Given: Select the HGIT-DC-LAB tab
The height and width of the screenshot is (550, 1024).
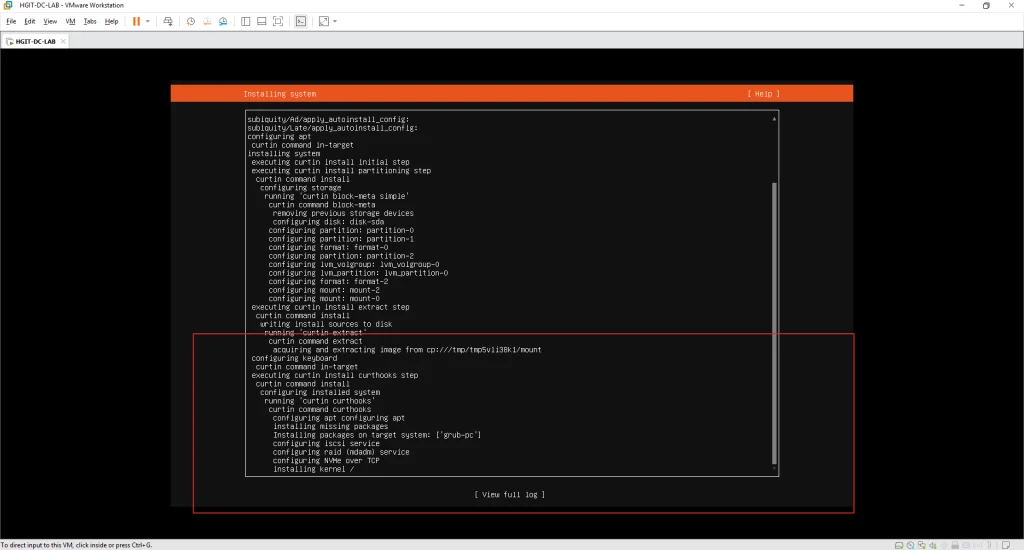Looking at the screenshot, I should (35, 41).
